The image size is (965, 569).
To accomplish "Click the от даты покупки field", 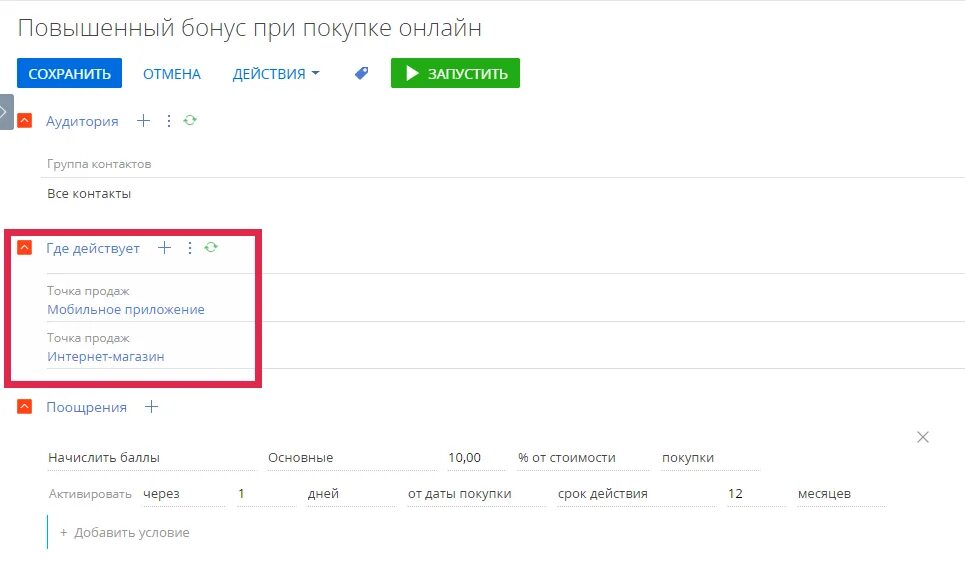I will tap(476, 494).
